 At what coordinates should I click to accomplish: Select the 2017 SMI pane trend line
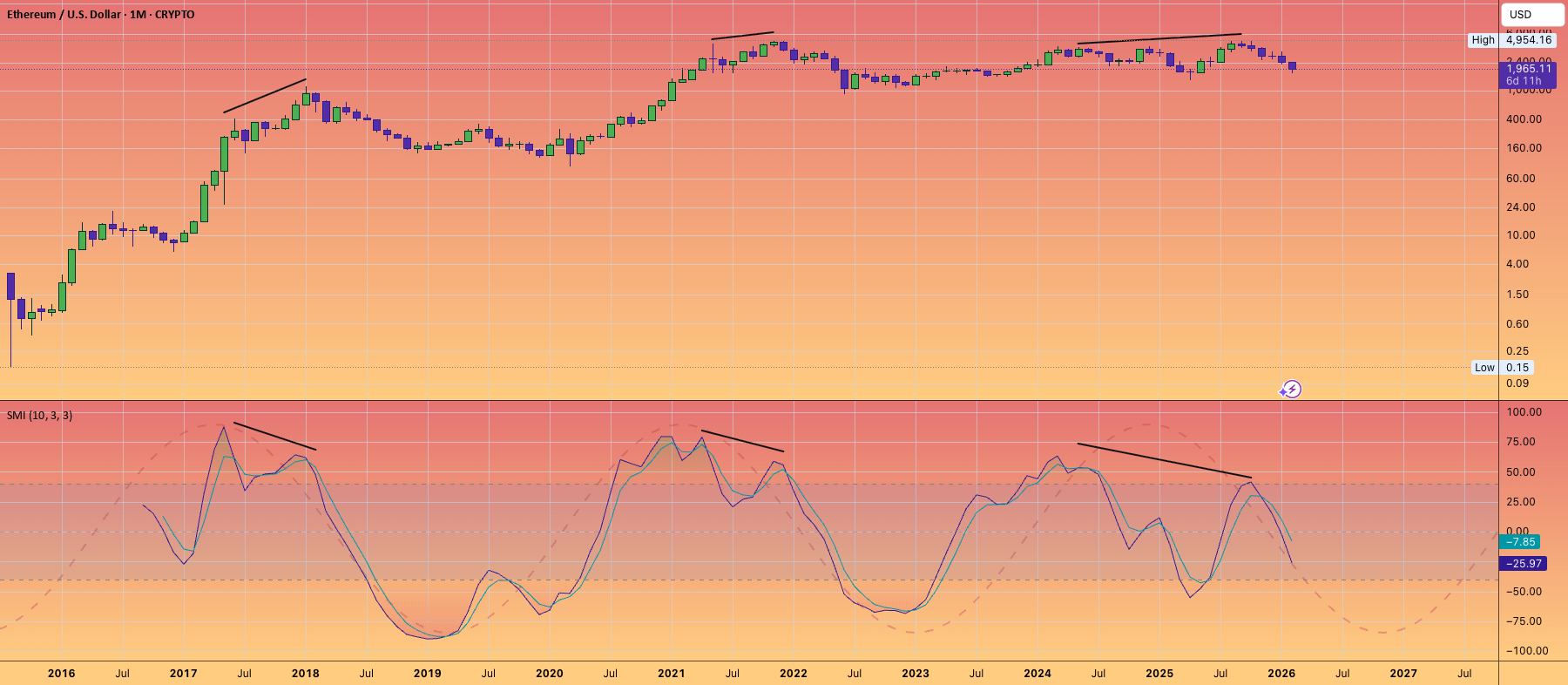[274, 437]
